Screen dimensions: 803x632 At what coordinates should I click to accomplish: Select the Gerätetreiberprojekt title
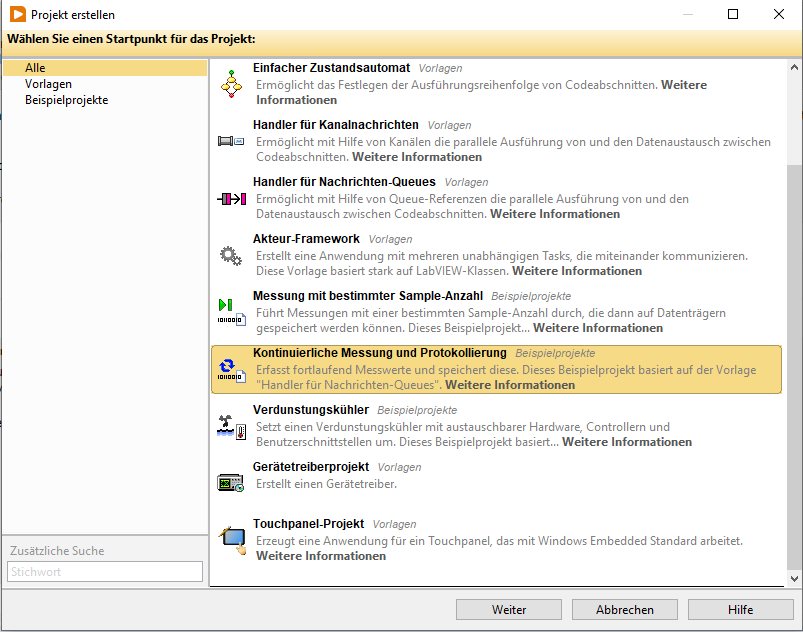coord(311,467)
